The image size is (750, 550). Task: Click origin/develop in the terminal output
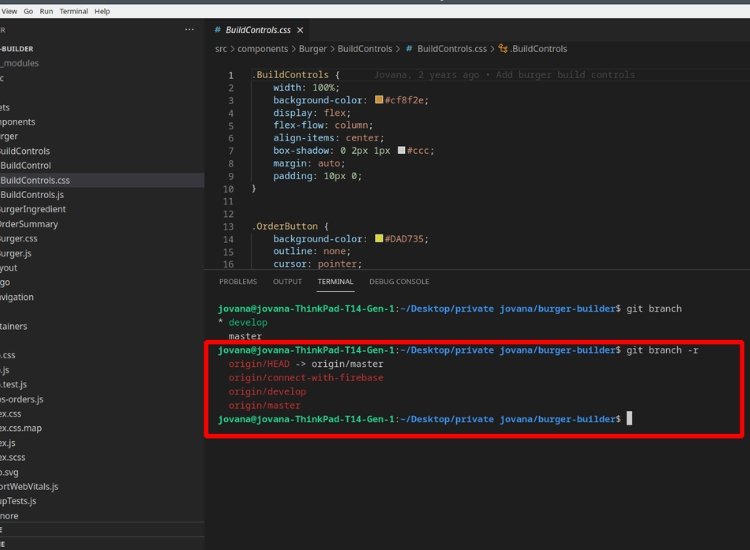point(267,392)
